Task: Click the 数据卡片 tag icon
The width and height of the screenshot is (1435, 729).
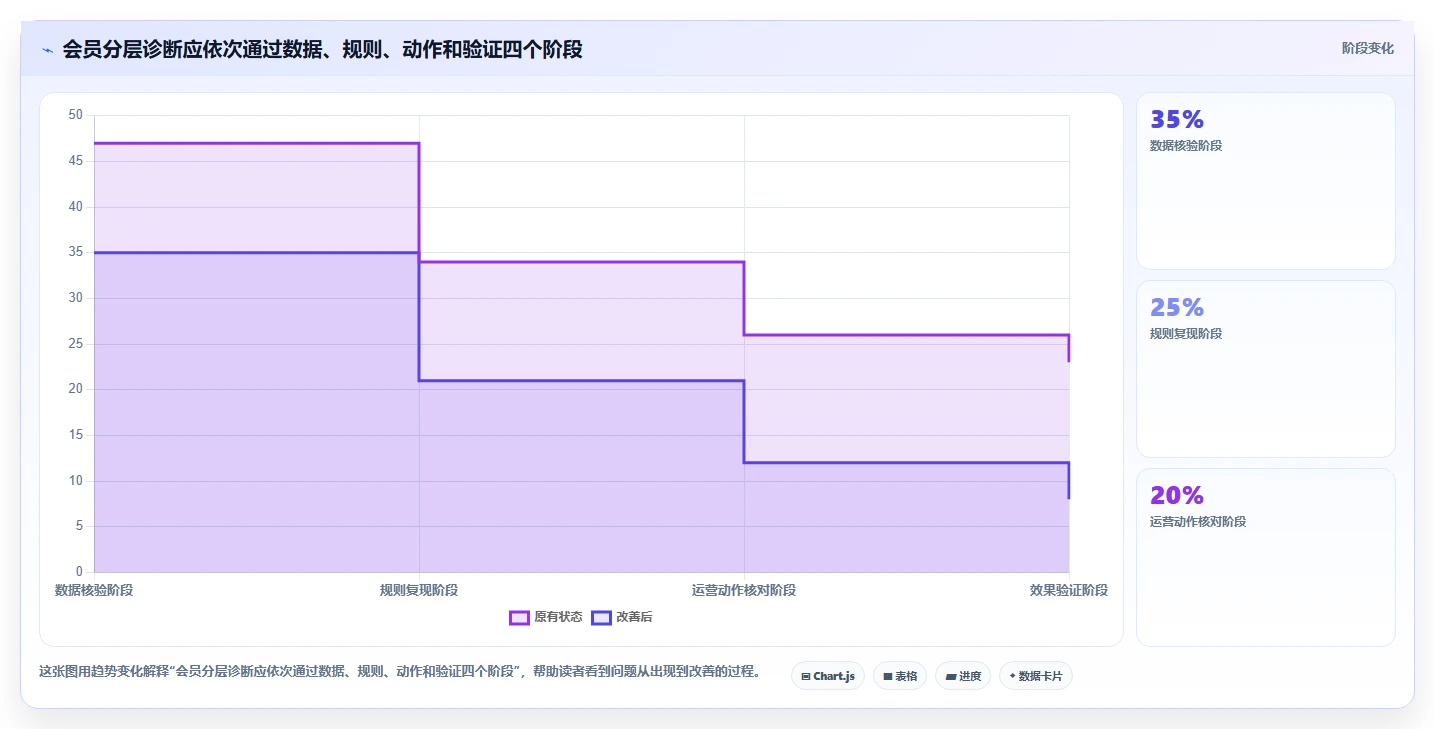Action: click(x=1012, y=677)
